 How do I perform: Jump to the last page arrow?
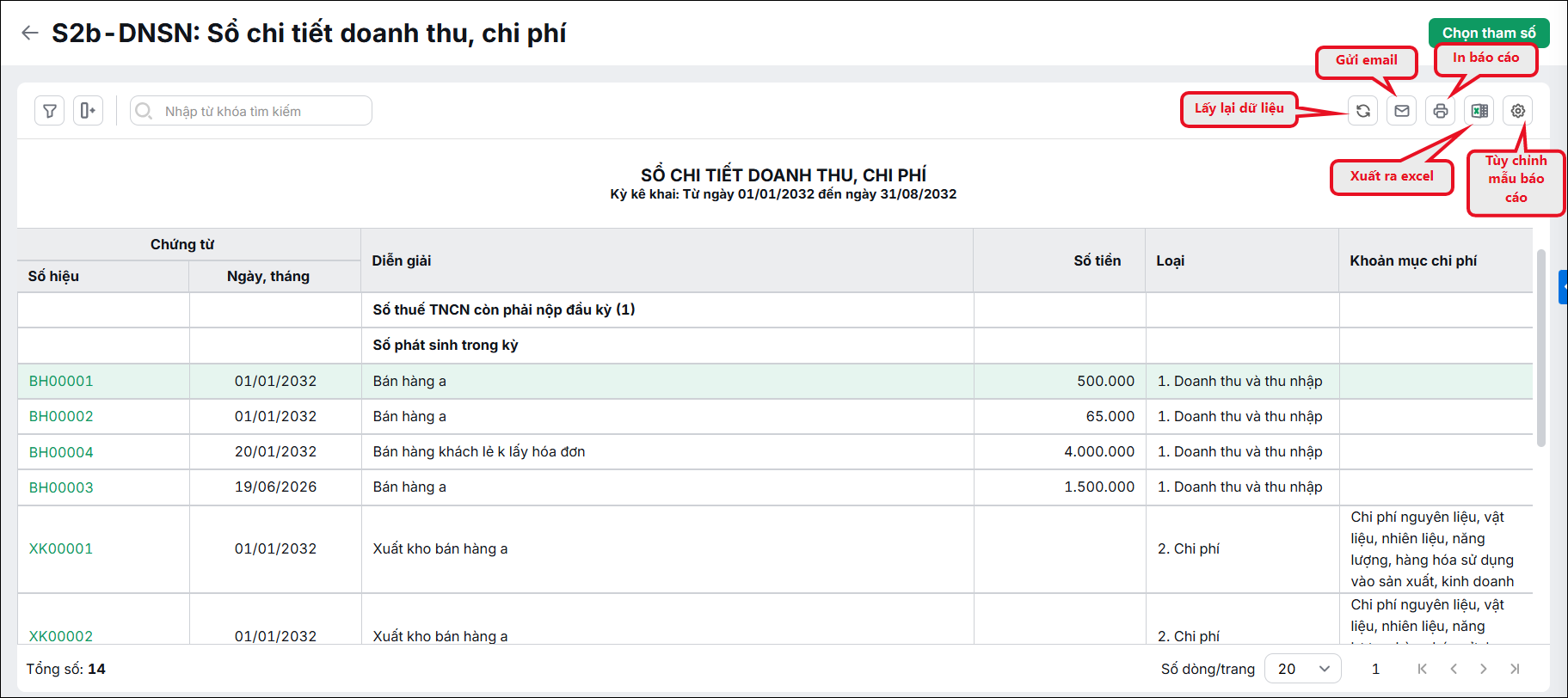[x=1515, y=669]
